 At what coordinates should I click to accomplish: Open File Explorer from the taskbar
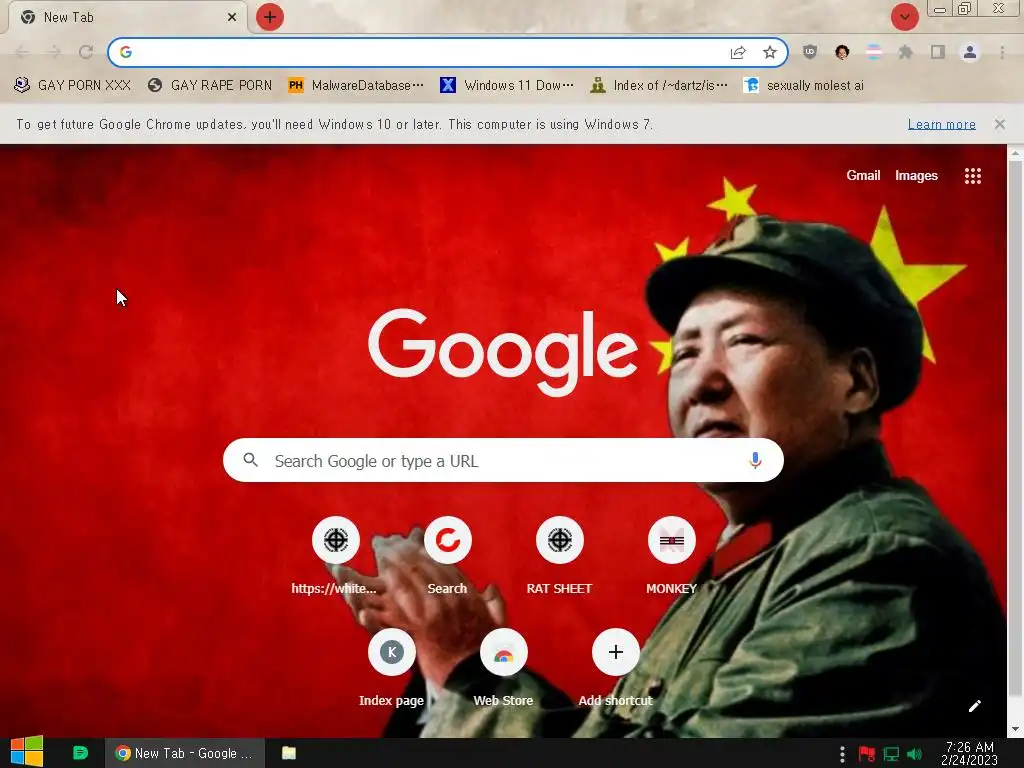289,753
